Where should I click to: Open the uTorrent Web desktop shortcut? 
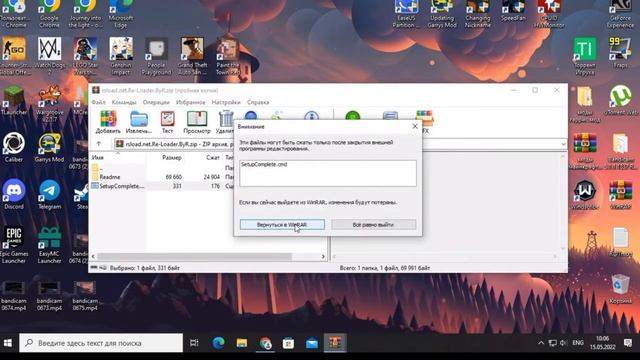point(620,101)
